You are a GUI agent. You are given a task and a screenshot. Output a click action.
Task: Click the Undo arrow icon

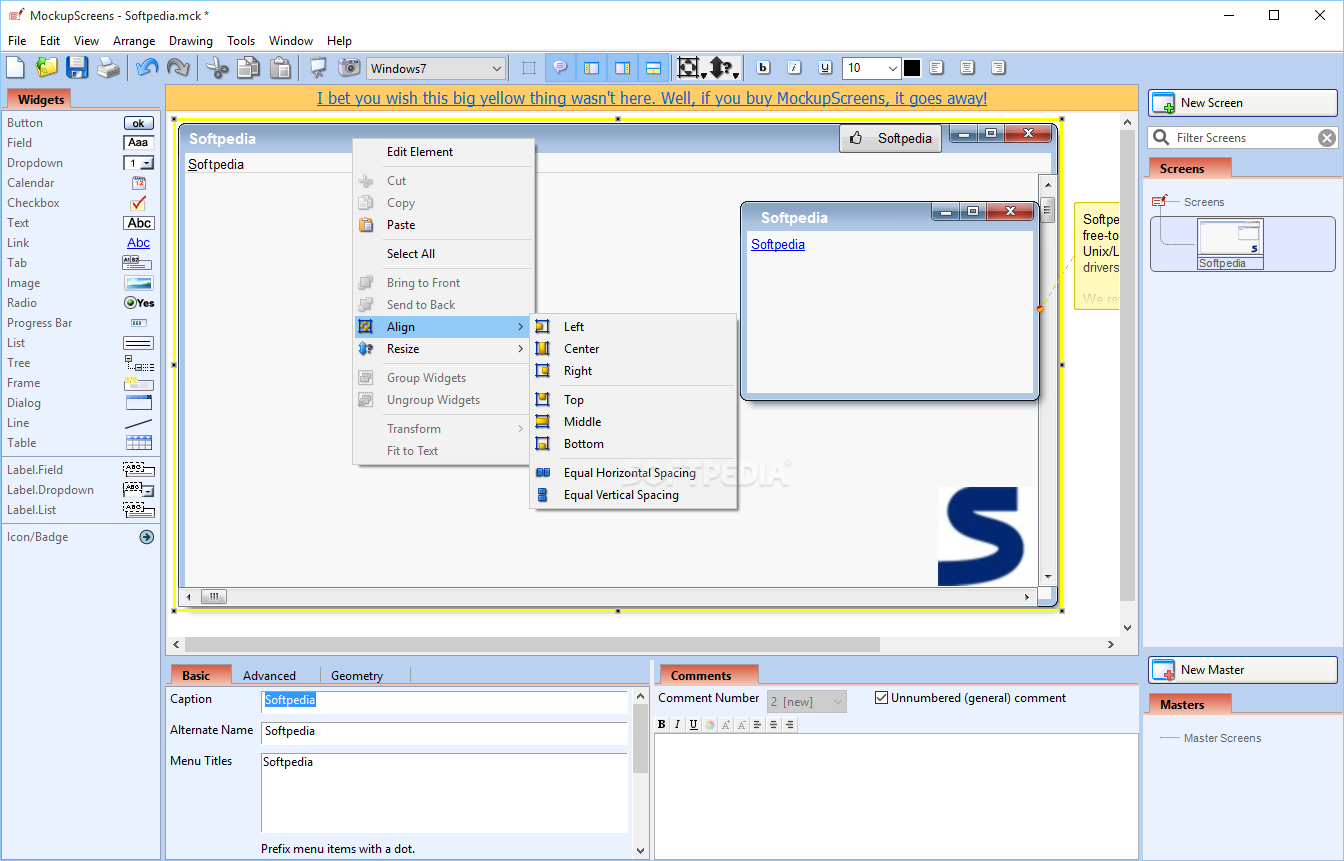[147, 68]
